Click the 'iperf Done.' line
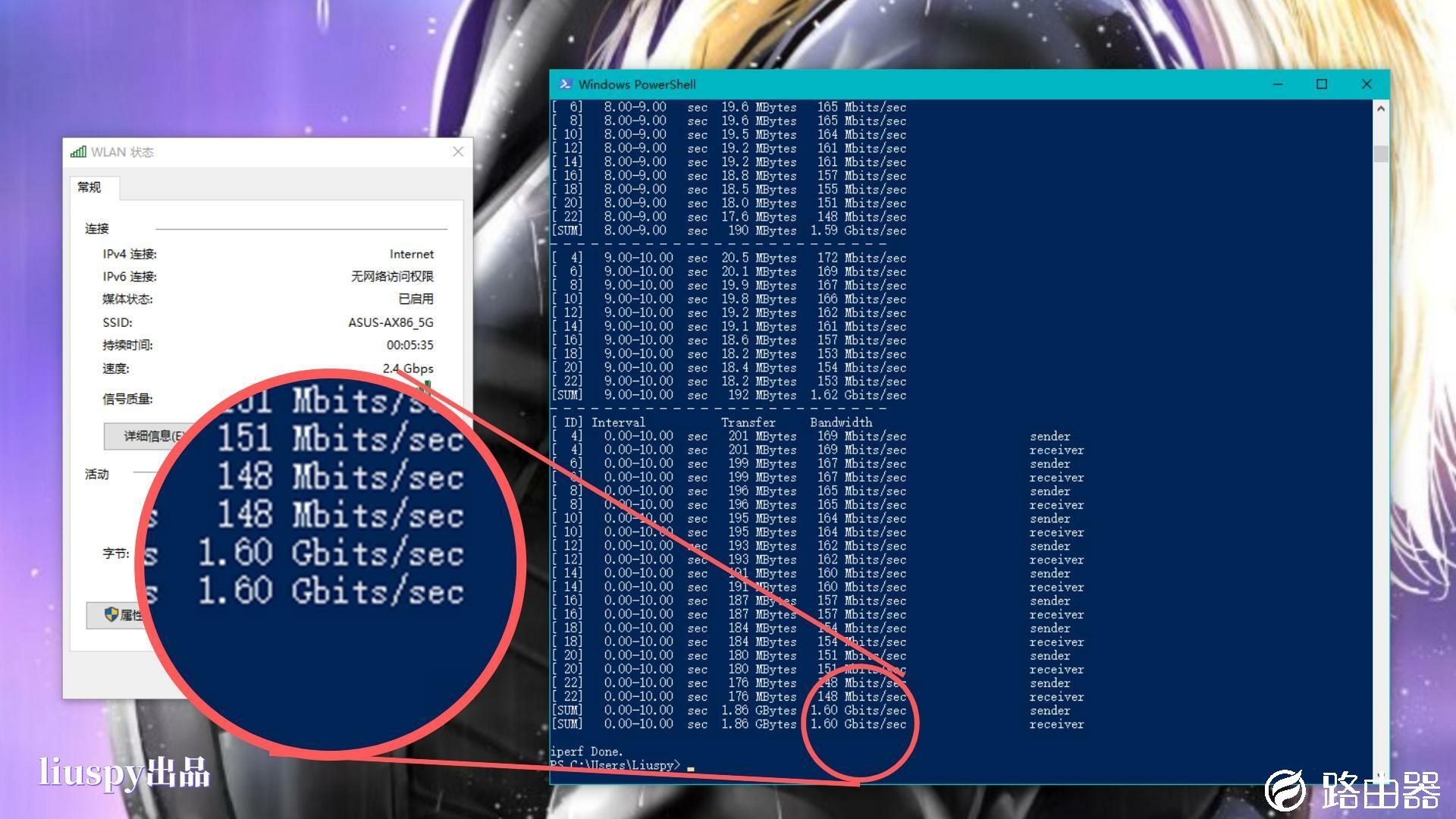This screenshot has height=819, width=1456. 586,752
